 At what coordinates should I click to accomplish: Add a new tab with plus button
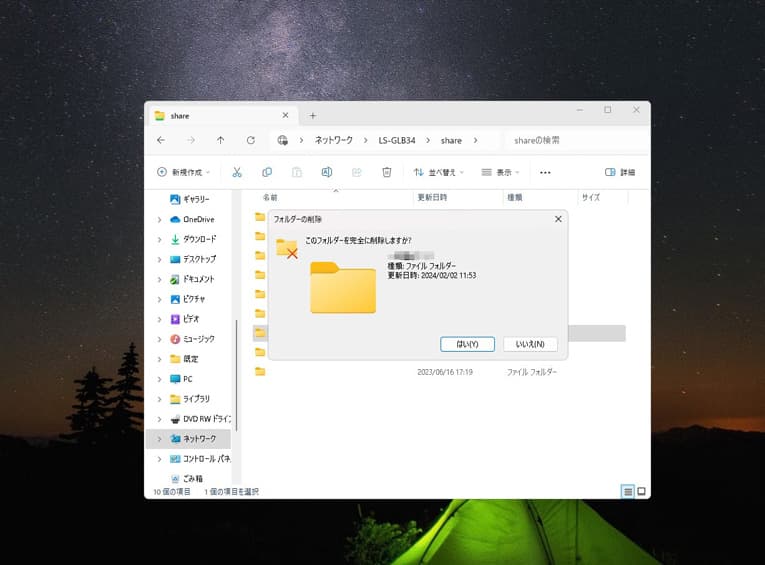click(312, 115)
